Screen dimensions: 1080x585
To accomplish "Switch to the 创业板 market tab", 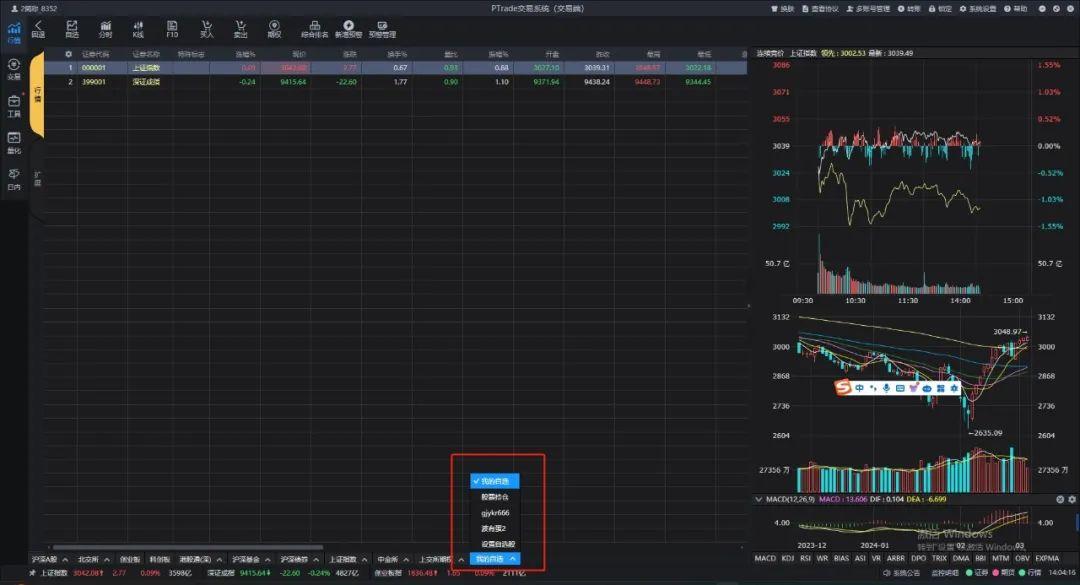I will [132, 558].
